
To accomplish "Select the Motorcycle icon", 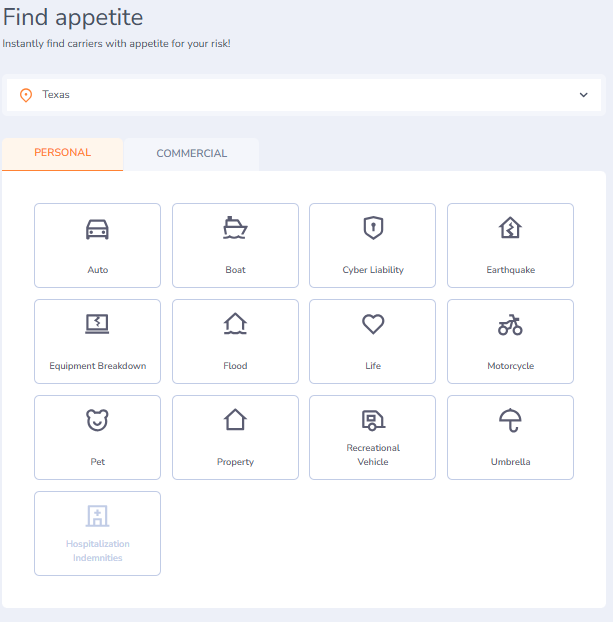I will click(510, 324).
